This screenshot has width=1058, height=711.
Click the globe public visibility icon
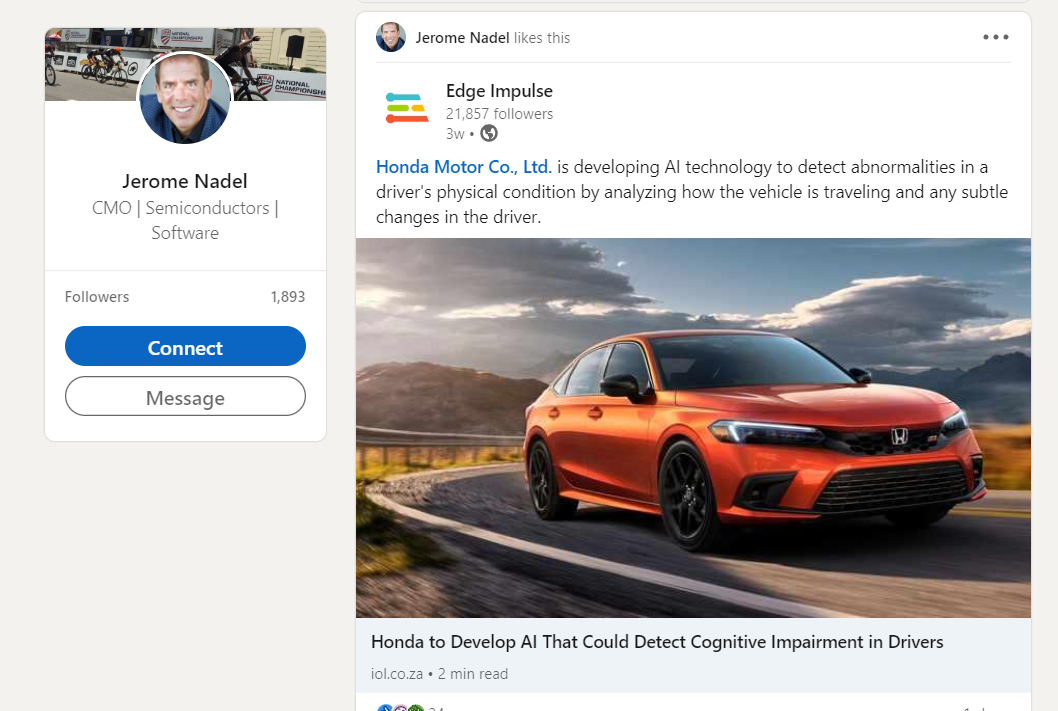489,133
